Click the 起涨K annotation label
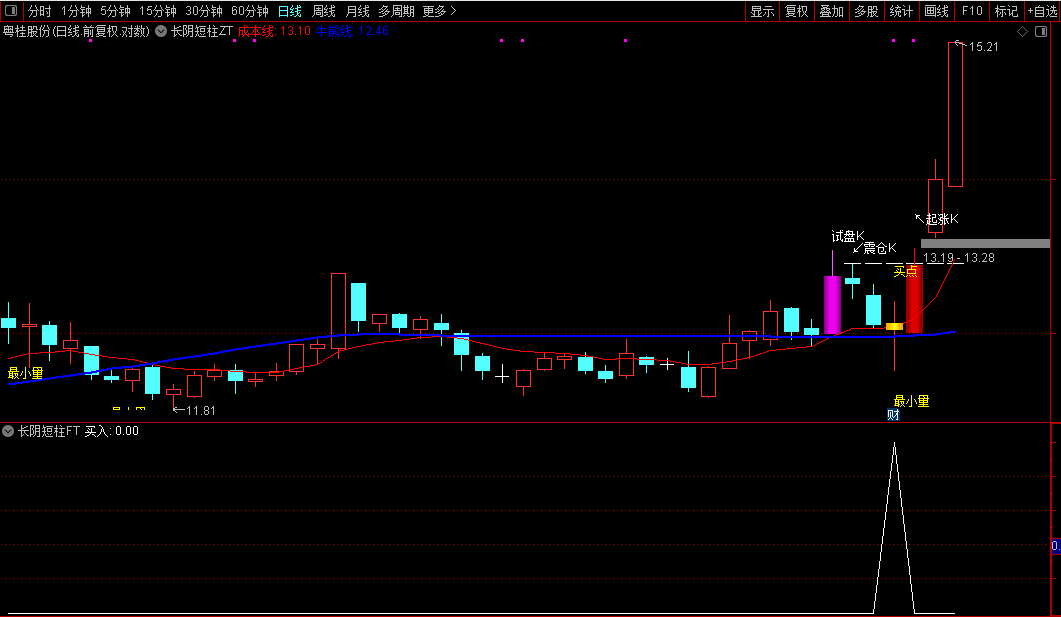Screen dimensions: 1061x617 [942, 219]
